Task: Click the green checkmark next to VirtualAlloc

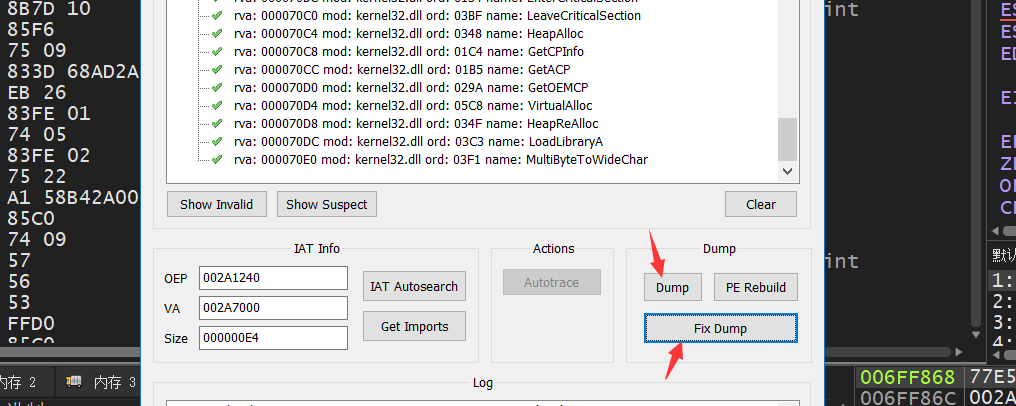Action: 217,106
